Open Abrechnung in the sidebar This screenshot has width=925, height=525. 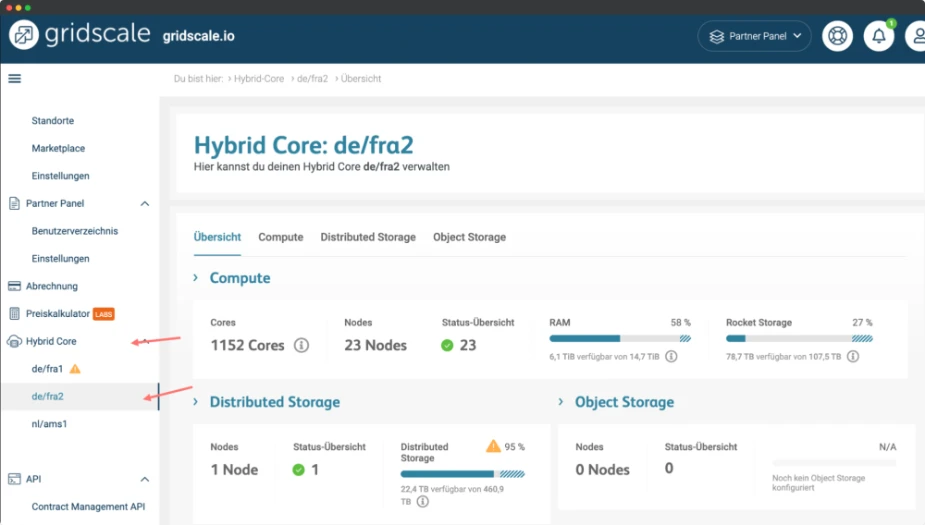click(52, 286)
